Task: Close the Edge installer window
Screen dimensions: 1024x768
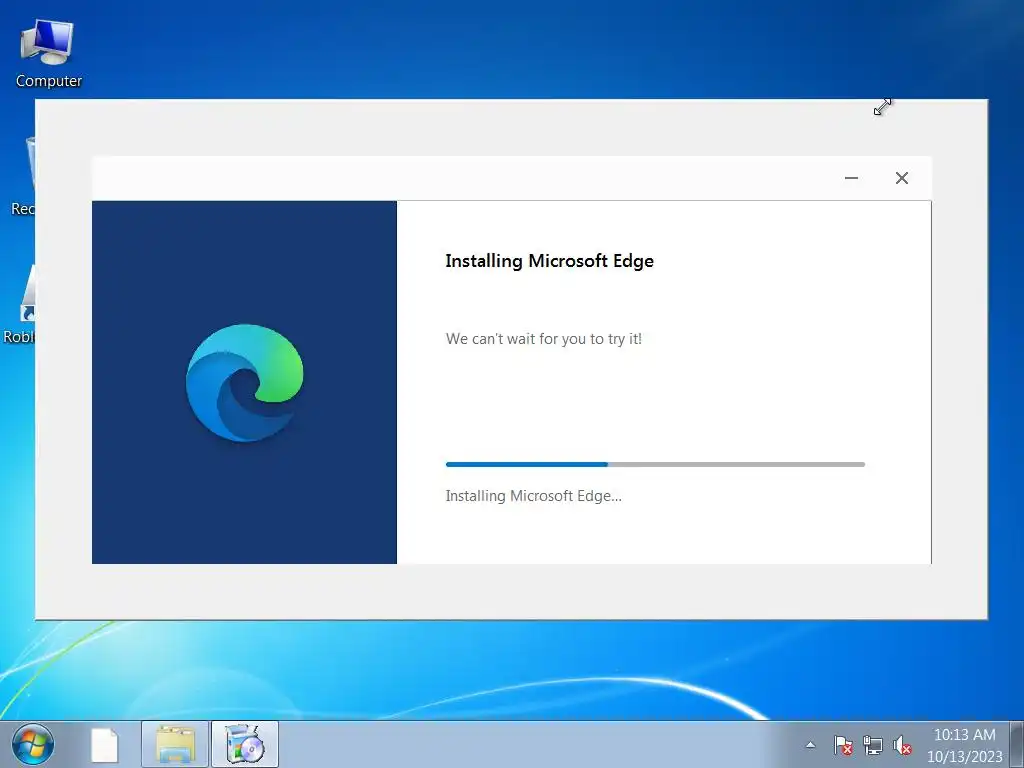Action: click(902, 178)
